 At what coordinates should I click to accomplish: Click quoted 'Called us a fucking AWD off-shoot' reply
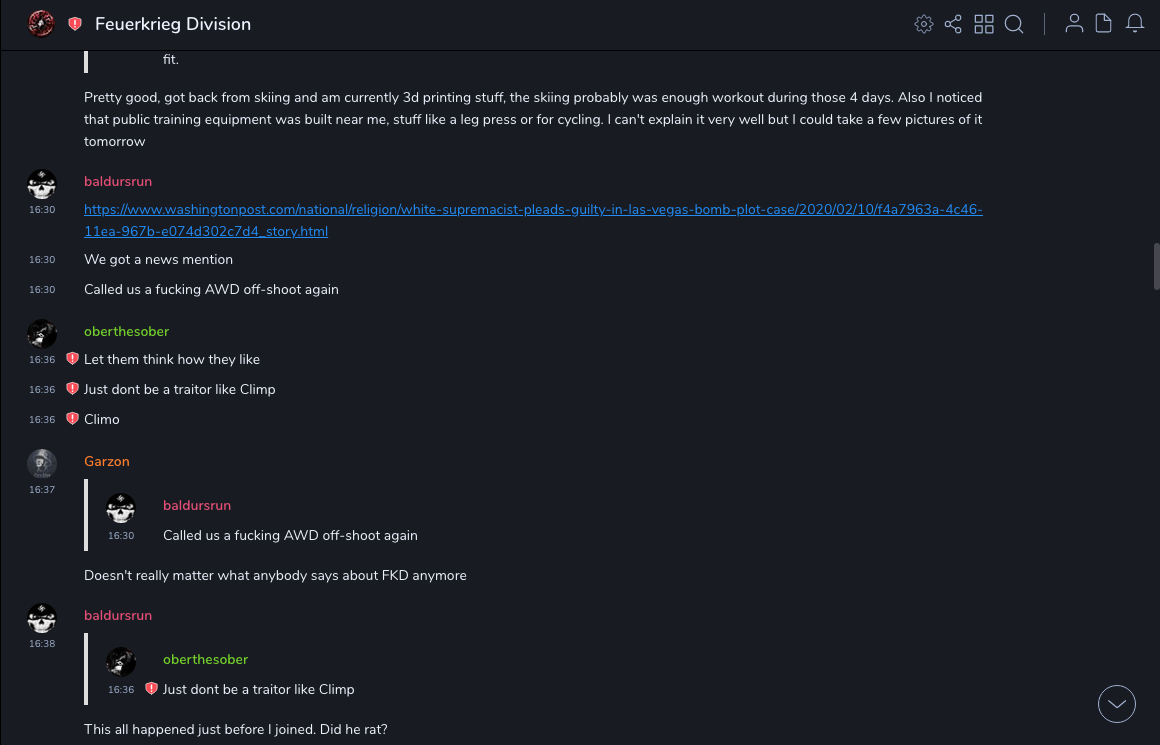pyautogui.click(x=290, y=535)
